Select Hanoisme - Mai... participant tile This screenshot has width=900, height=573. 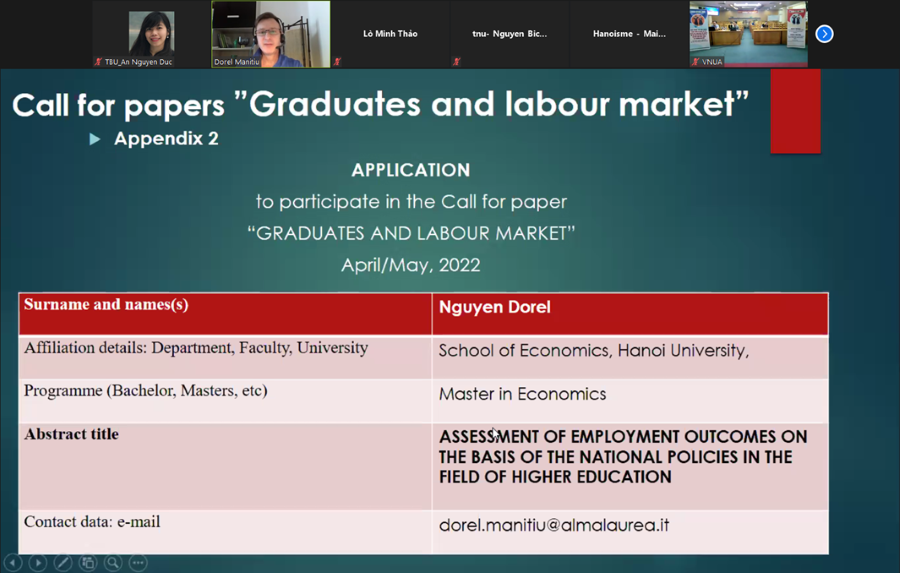[629, 34]
